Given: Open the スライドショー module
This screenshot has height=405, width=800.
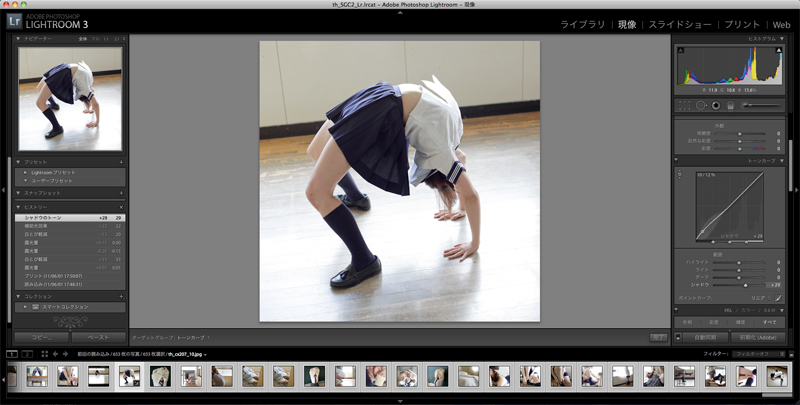Looking at the screenshot, I should [x=680, y=24].
